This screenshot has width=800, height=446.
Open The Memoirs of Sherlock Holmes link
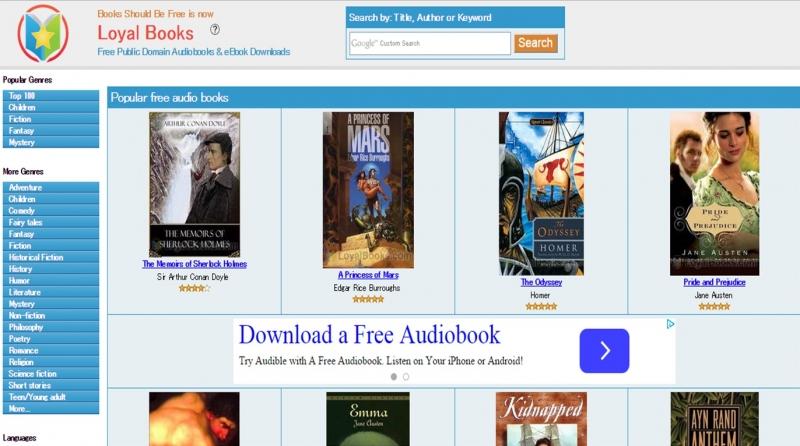194,264
